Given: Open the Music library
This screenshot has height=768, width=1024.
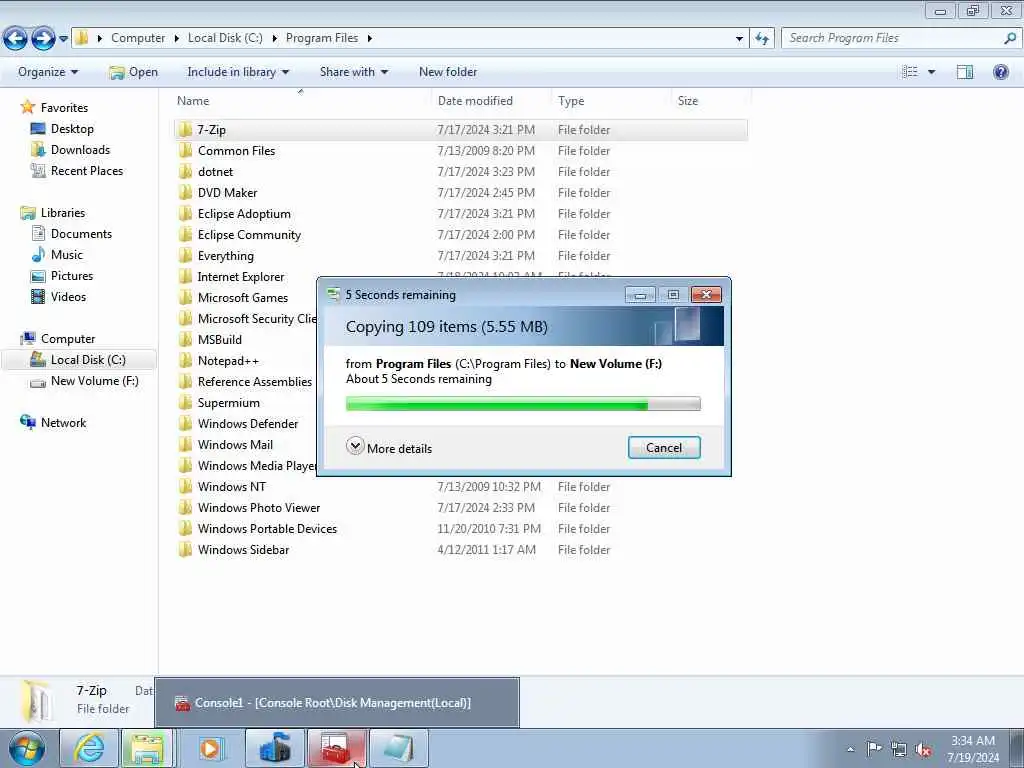Looking at the screenshot, I should pyautogui.click(x=67, y=255).
